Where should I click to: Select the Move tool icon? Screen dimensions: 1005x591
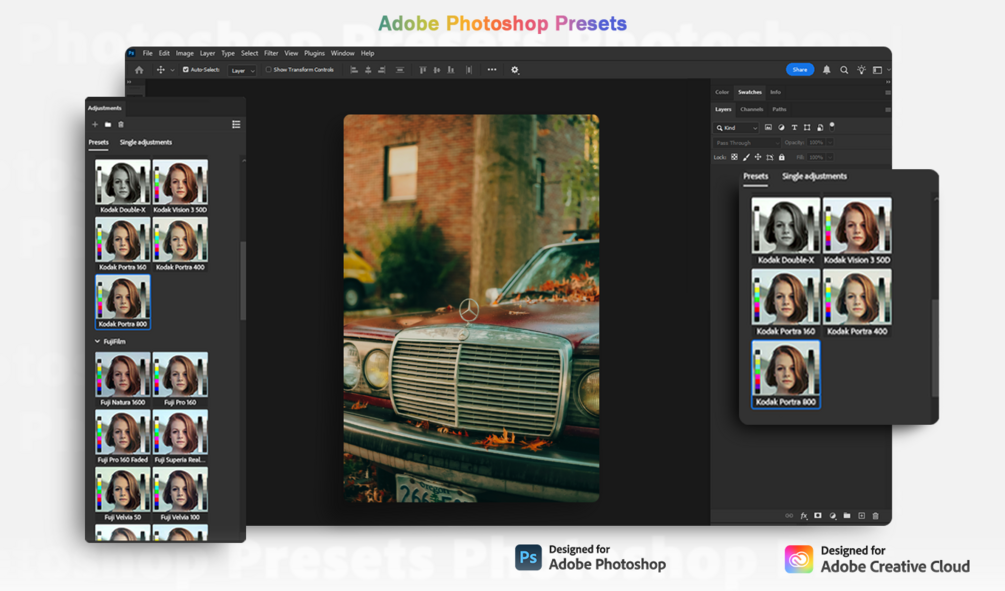pos(161,70)
